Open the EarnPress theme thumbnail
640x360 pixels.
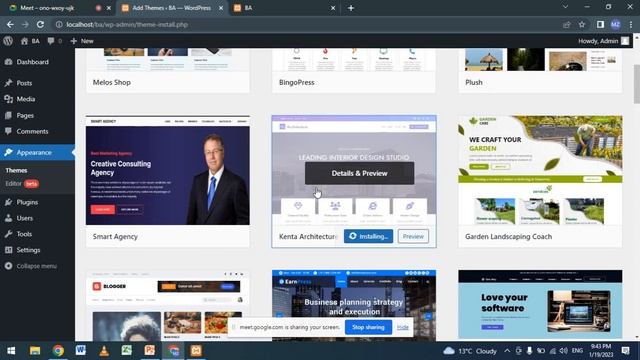354,305
